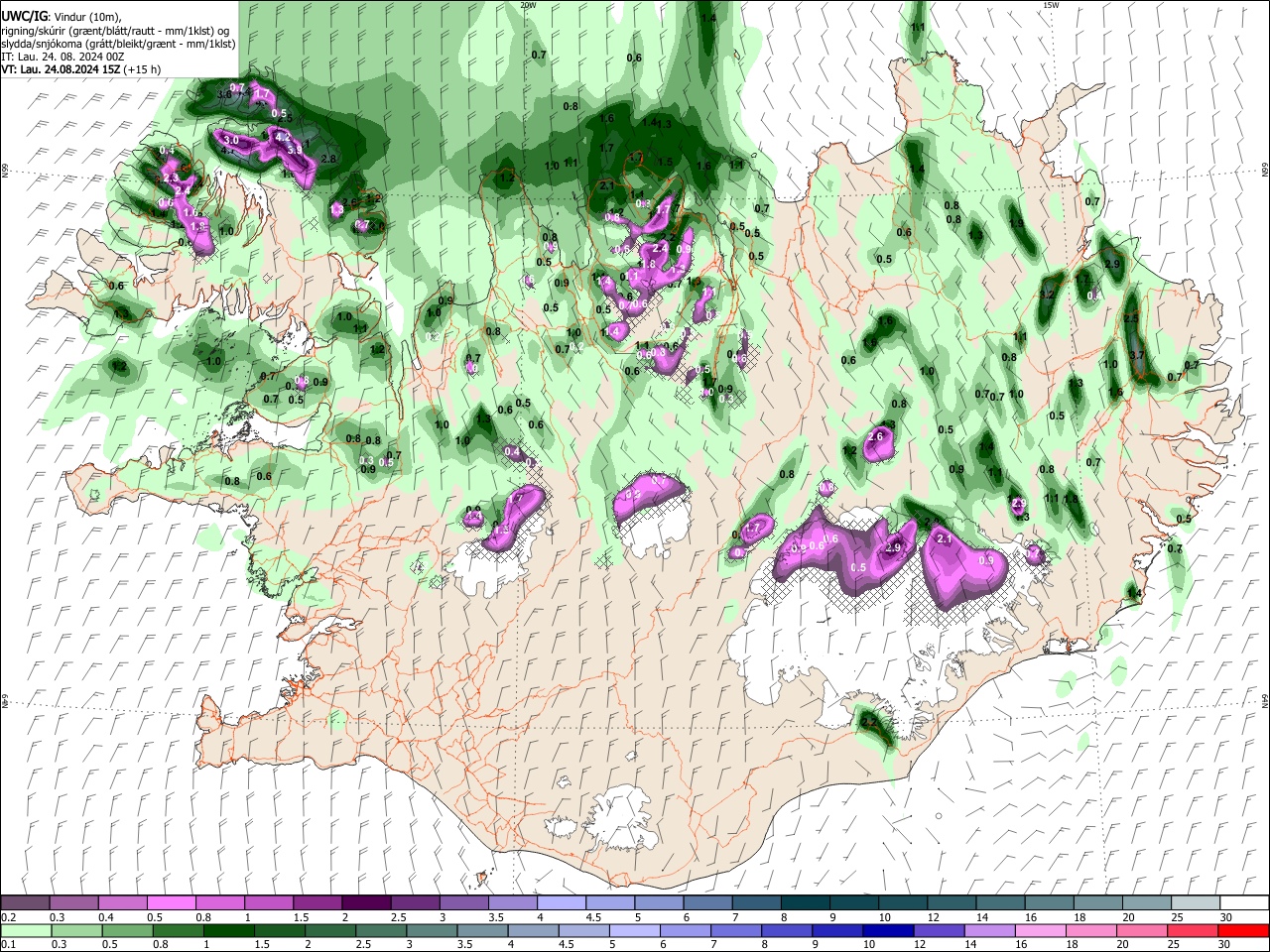Select the white '4.2' snowfall value on the map
Screen dimensions: 1270x952
(282, 137)
